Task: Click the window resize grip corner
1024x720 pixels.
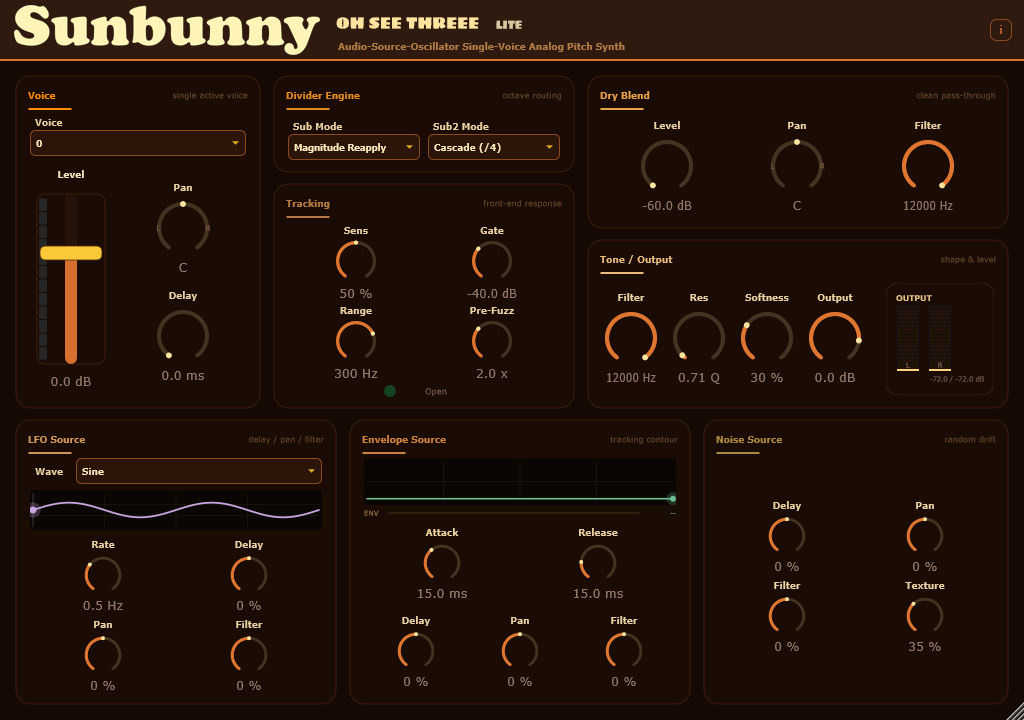Action: [x=1014, y=710]
